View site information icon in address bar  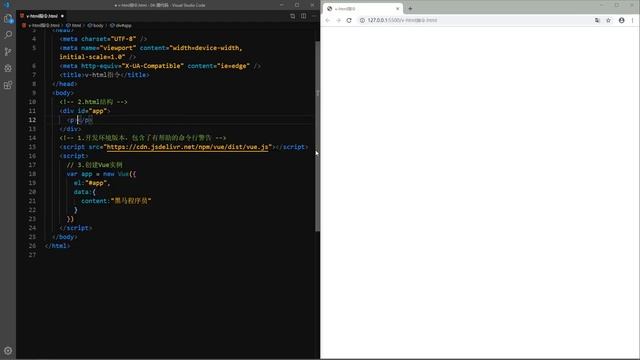pos(362,20)
